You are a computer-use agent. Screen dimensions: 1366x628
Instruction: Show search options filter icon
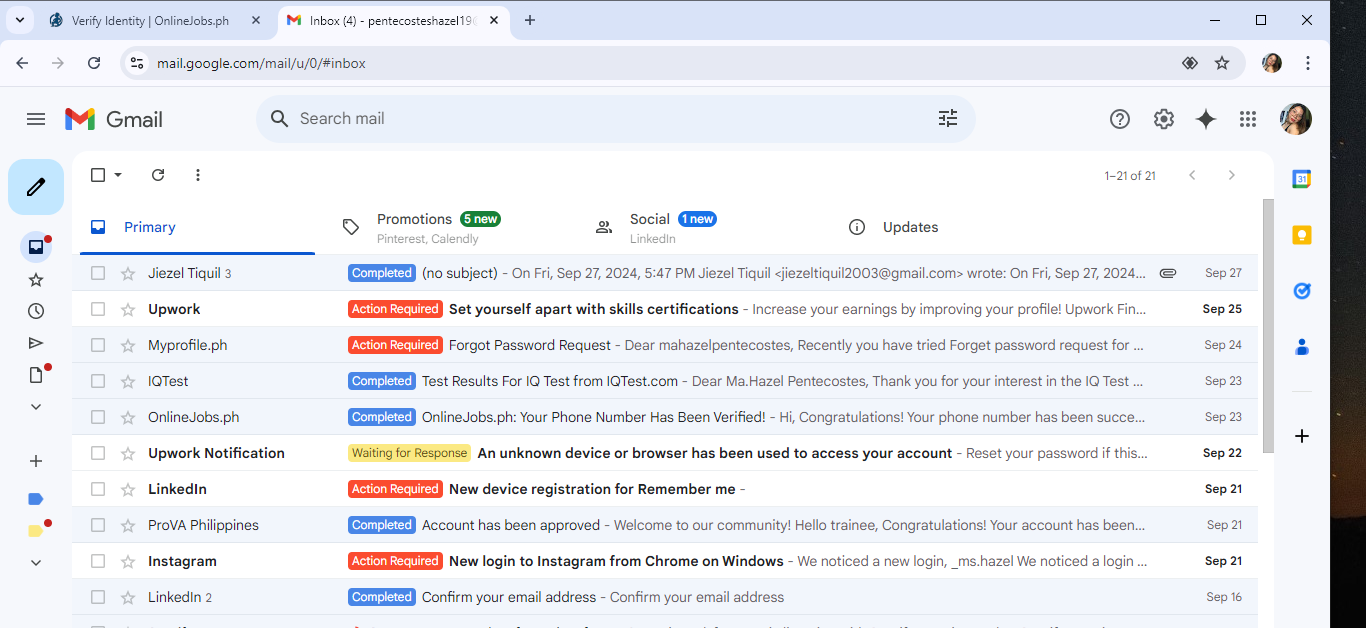948,119
